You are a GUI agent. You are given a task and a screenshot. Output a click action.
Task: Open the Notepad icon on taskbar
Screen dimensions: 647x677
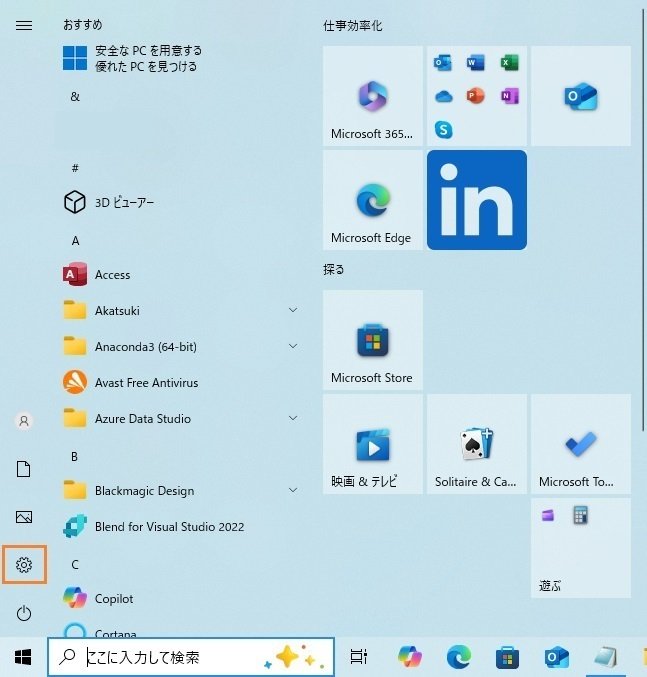606,657
